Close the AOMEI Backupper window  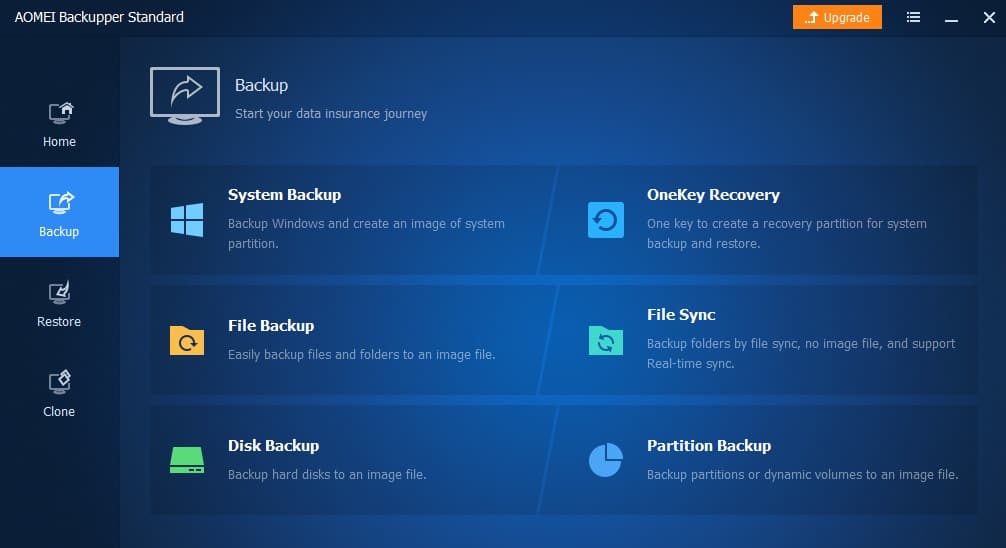tap(989, 17)
